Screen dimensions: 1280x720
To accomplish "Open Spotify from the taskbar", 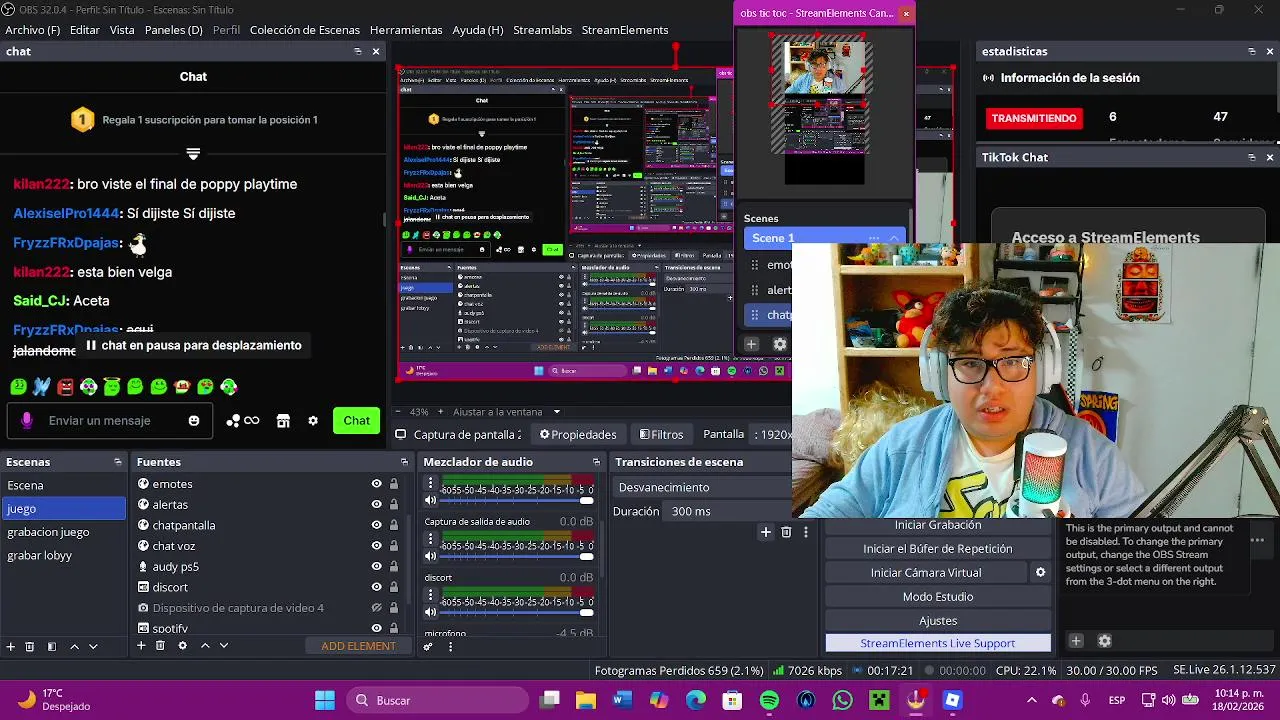I will [769, 700].
